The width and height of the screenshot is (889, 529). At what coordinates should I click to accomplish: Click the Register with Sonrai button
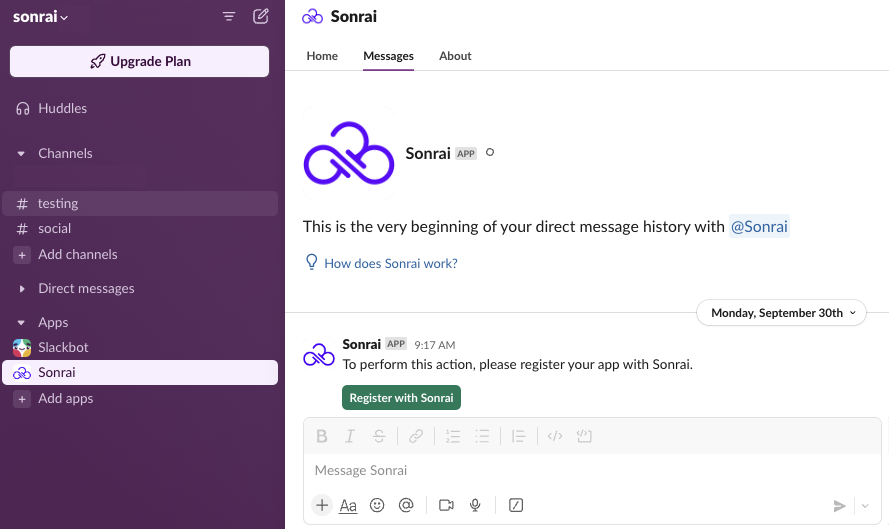point(401,397)
